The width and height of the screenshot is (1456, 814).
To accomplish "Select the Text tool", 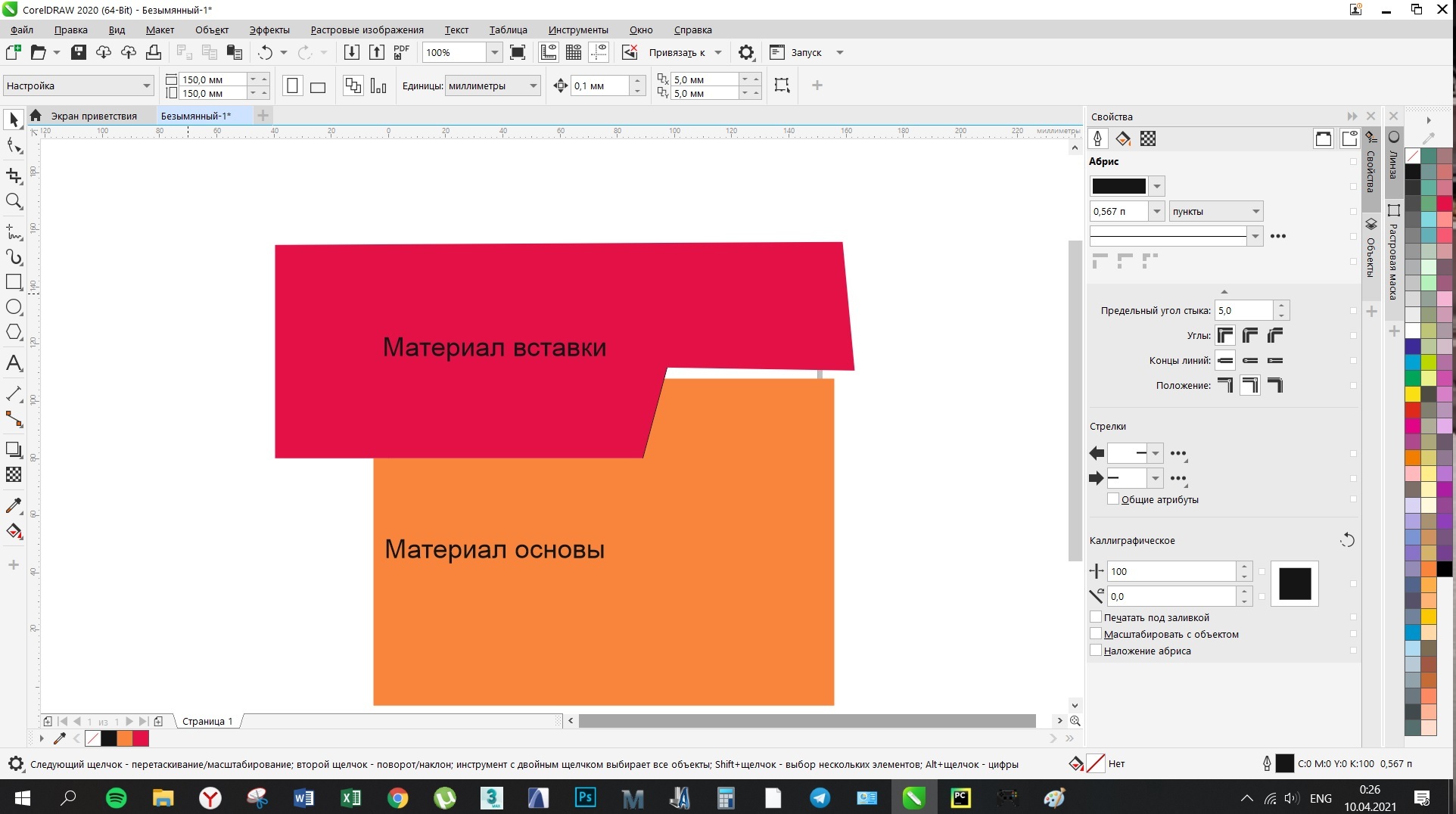I will 14,363.
